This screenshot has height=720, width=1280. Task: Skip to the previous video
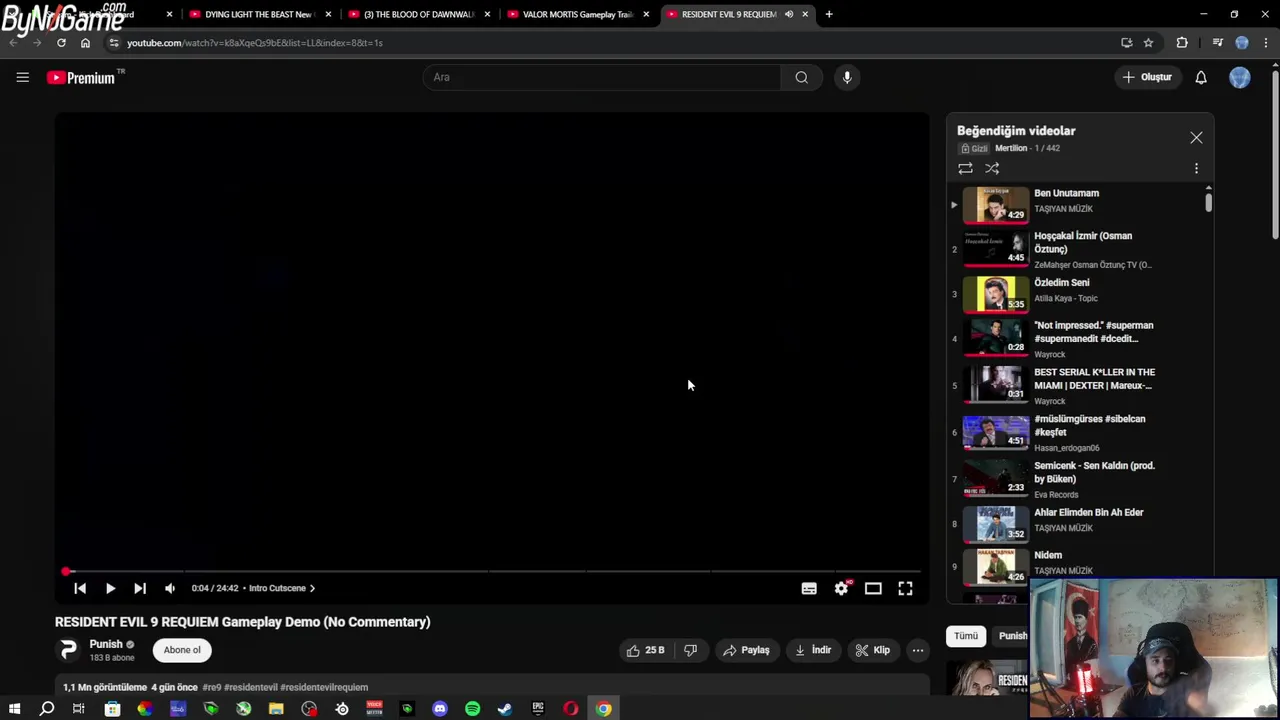click(x=80, y=588)
